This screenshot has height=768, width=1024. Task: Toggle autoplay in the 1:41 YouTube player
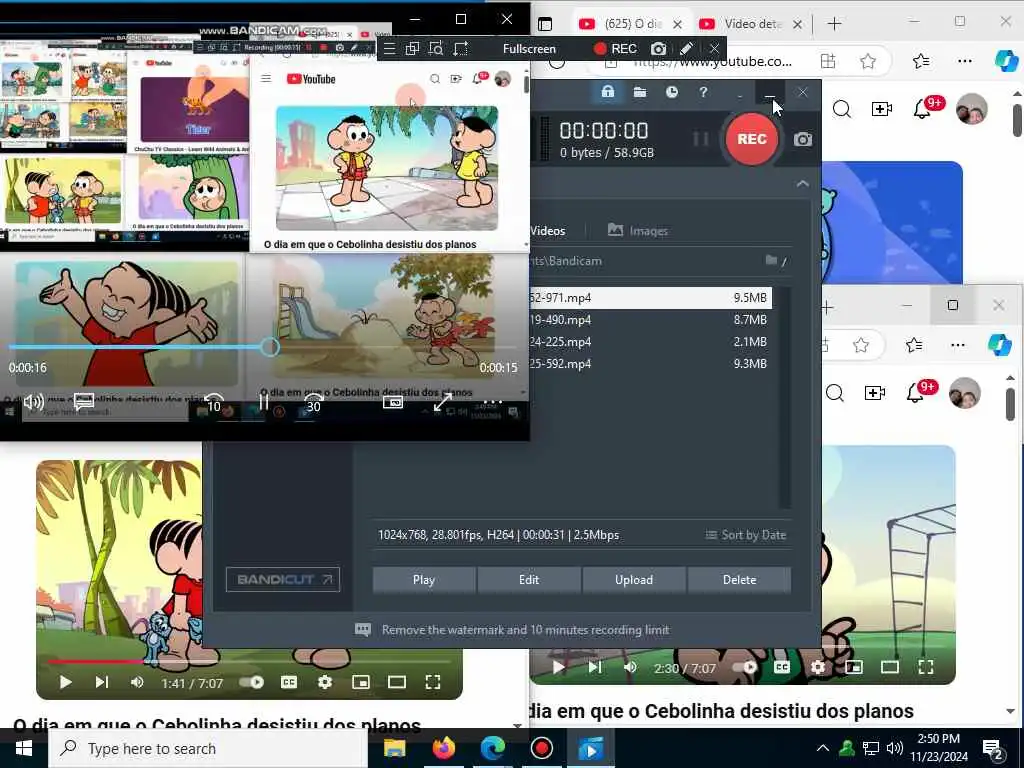[x=251, y=682]
